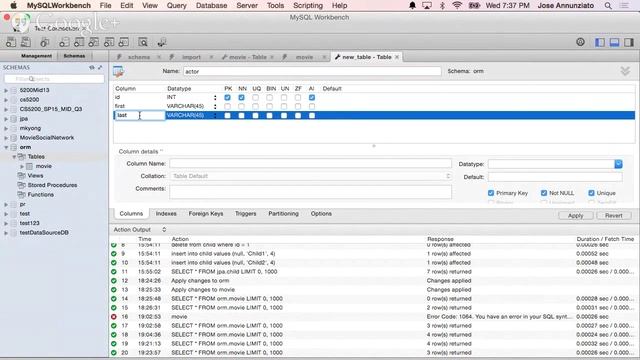The image size is (640, 360).
Task: Select the Stored Procedures tree item
Action: pyautogui.click(x=52, y=185)
